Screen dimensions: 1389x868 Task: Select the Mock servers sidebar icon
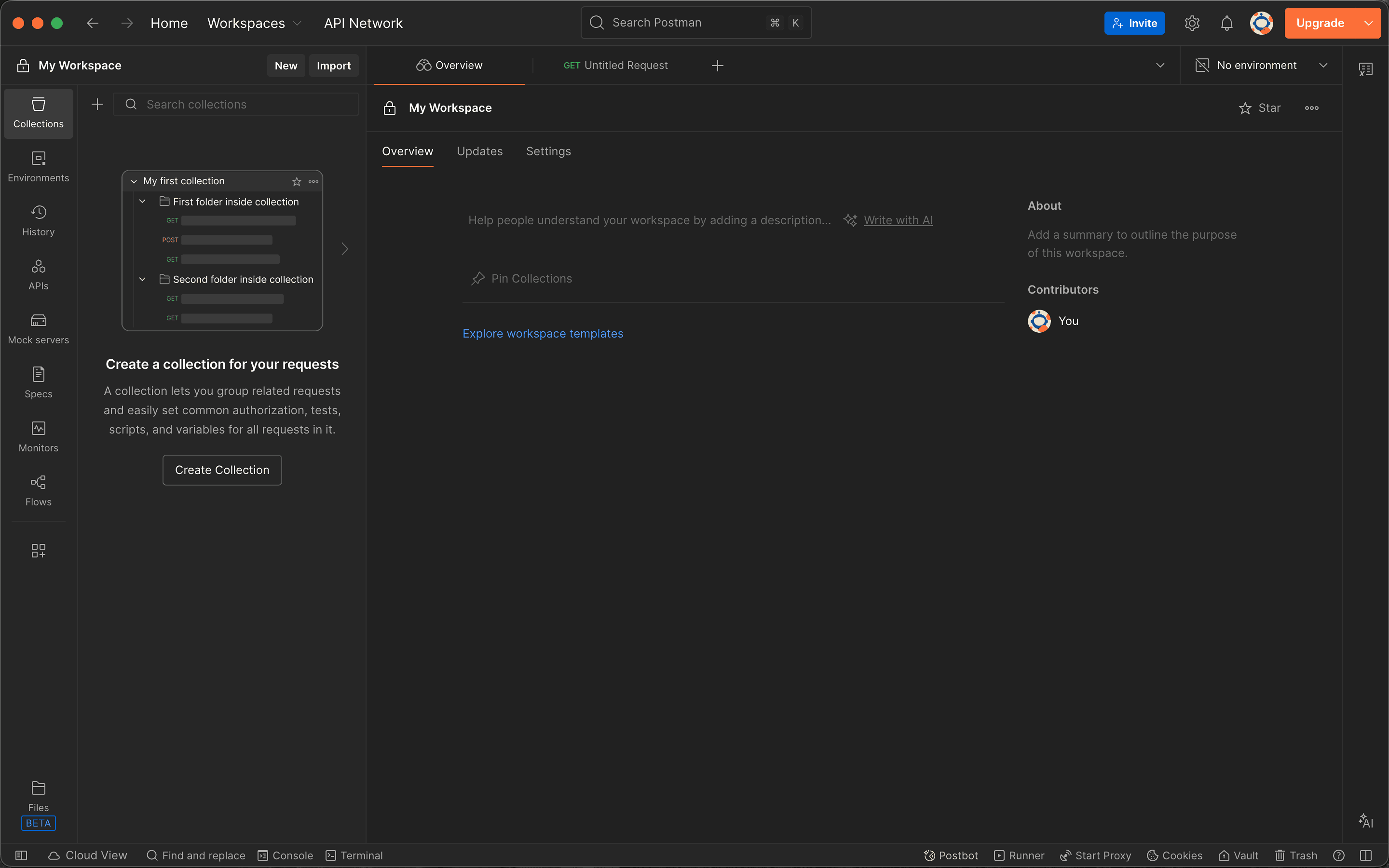[38, 328]
